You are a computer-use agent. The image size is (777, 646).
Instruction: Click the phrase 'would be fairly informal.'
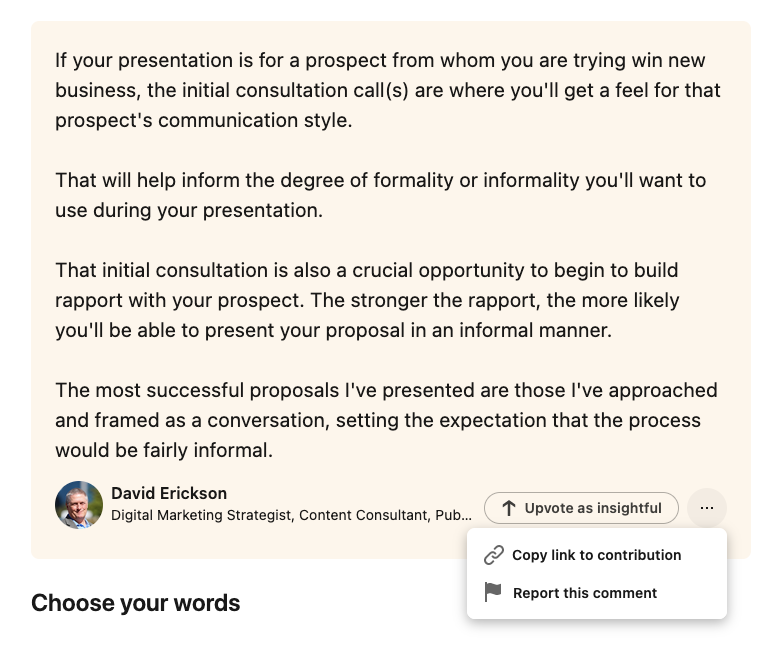164,450
